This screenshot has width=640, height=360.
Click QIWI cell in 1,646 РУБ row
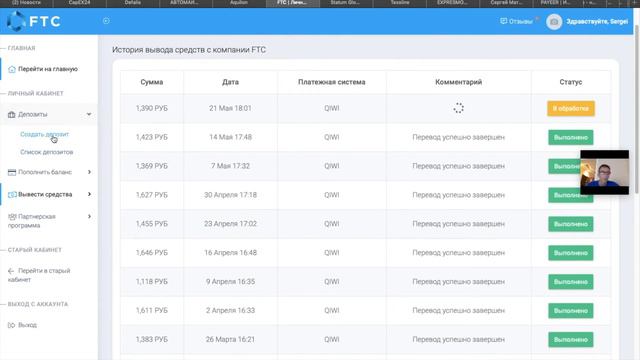331,253
